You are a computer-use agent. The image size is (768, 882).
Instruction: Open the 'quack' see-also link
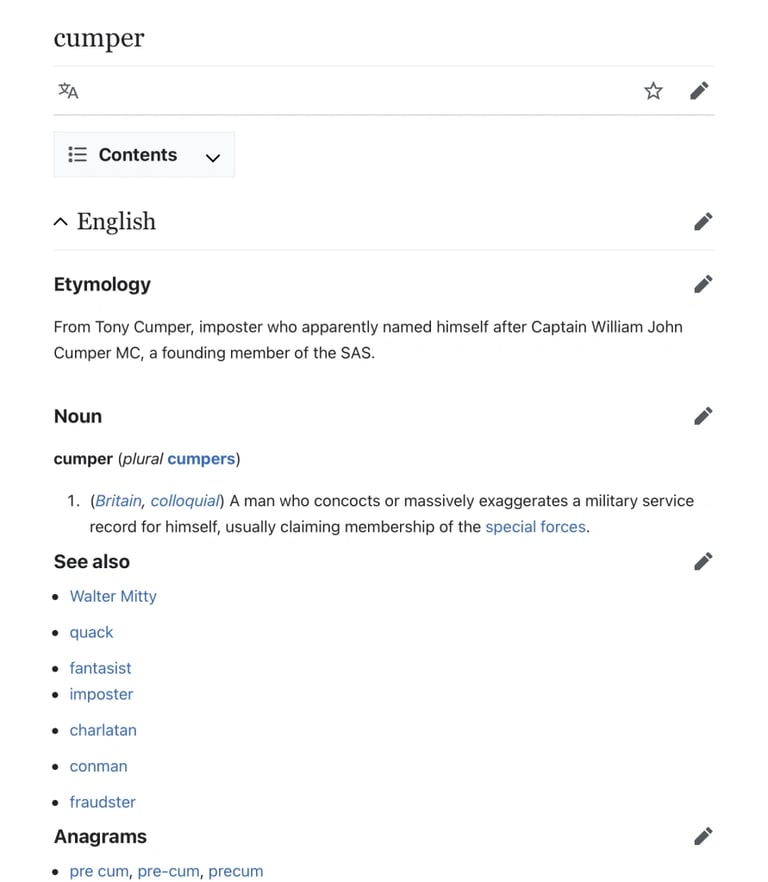(x=91, y=632)
